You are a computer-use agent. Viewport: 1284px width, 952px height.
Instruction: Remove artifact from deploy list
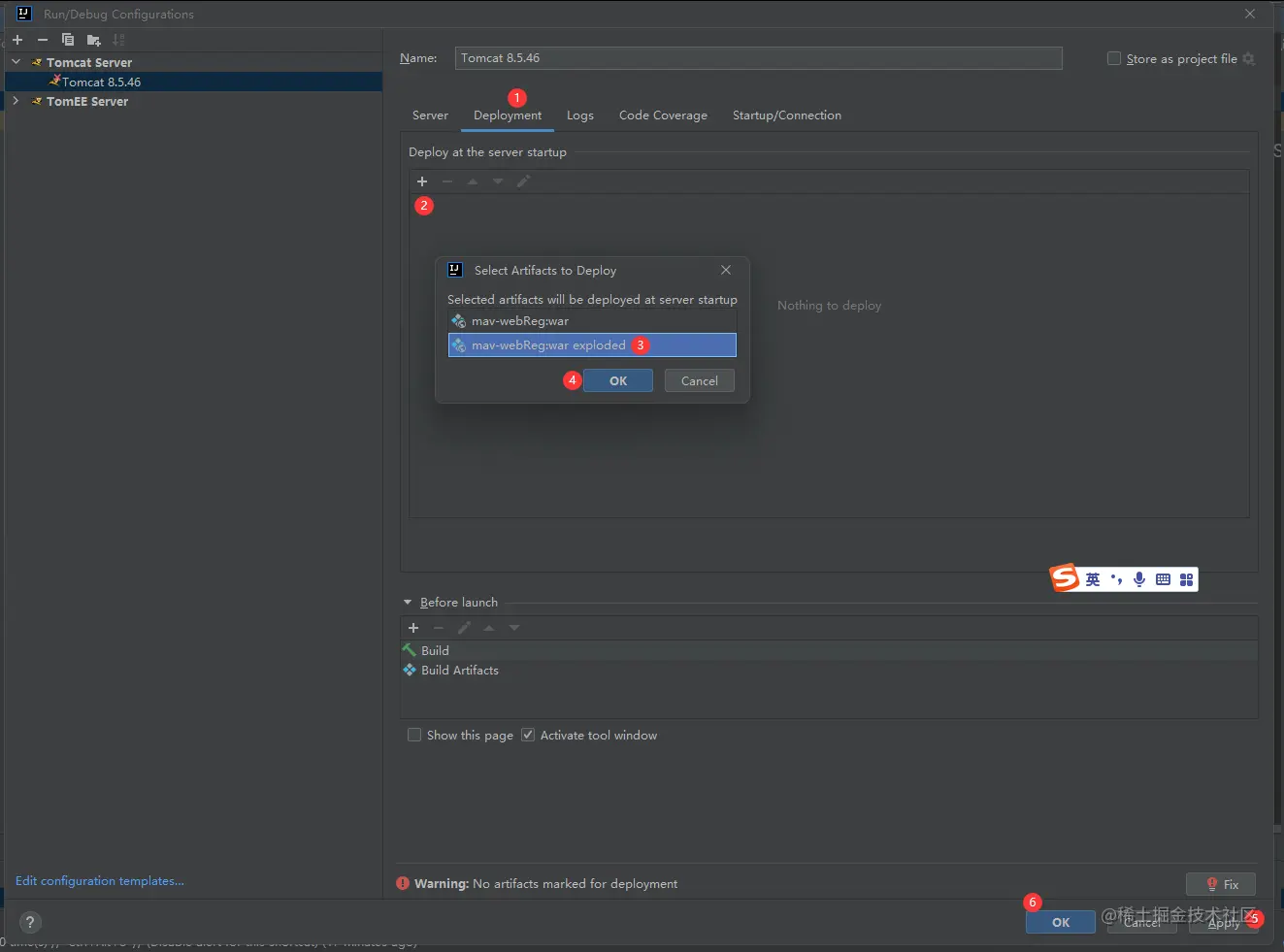point(447,181)
